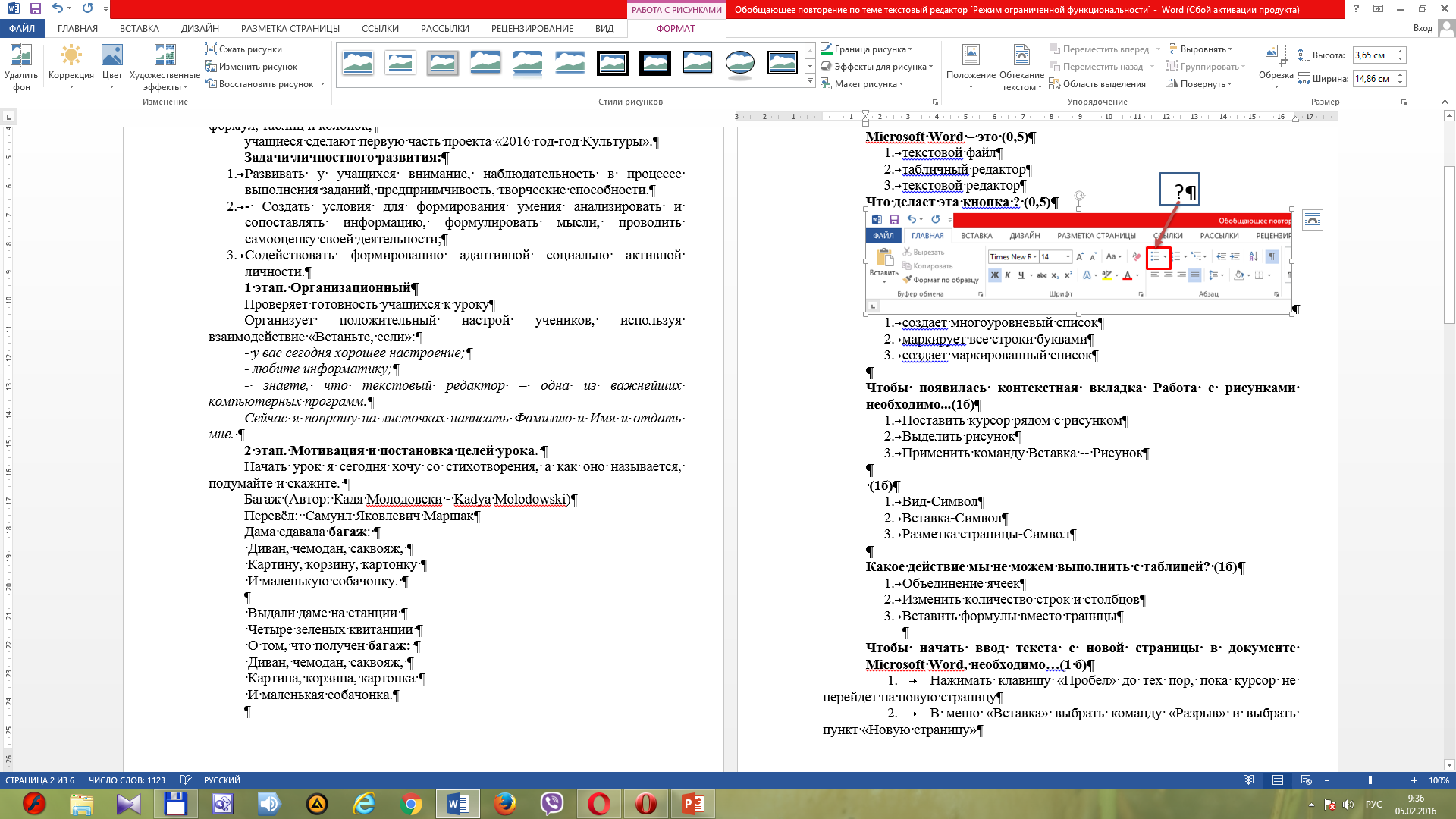This screenshot has height=819, width=1456.
Task: Open Область выделения (Selection Pane)
Action: tap(1097, 84)
